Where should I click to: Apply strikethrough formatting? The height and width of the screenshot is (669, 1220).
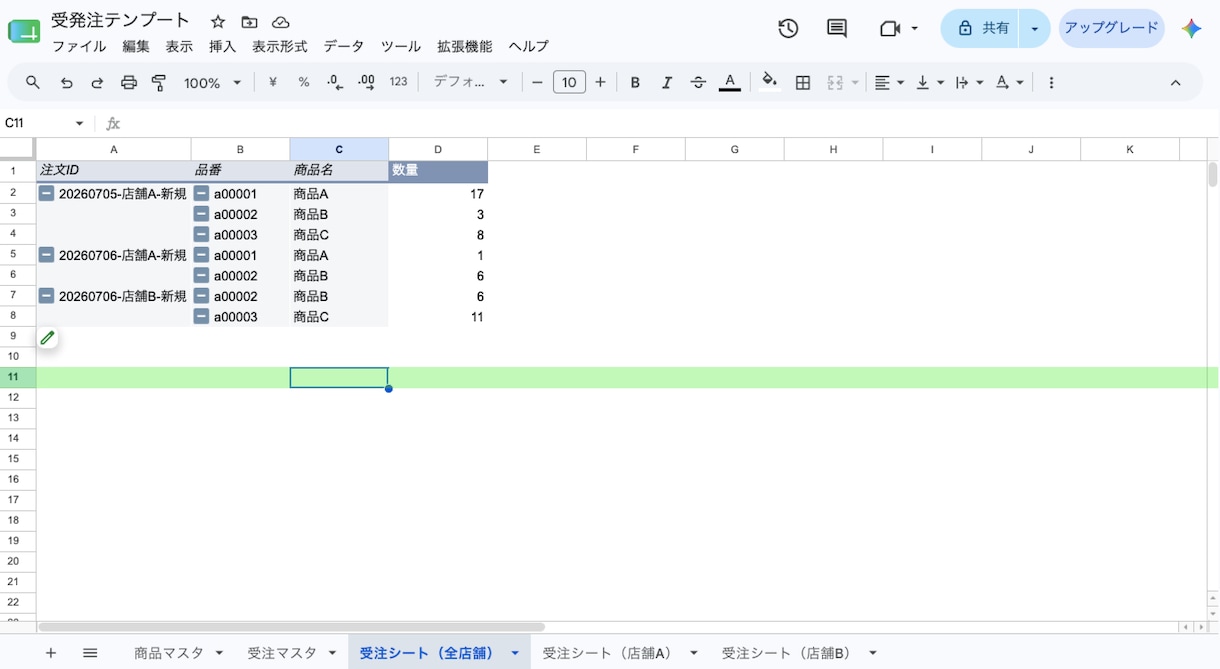pyautogui.click(x=698, y=82)
